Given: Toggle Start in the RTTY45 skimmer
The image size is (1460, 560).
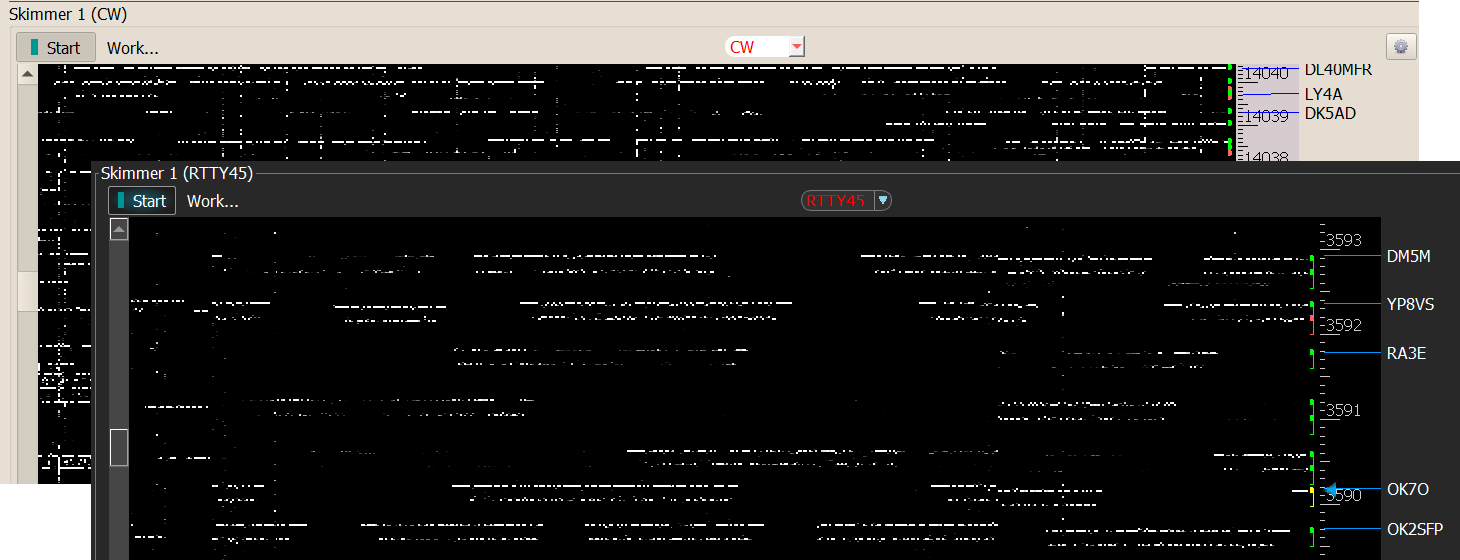Looking at the screenshot, I should pos(142,201).
